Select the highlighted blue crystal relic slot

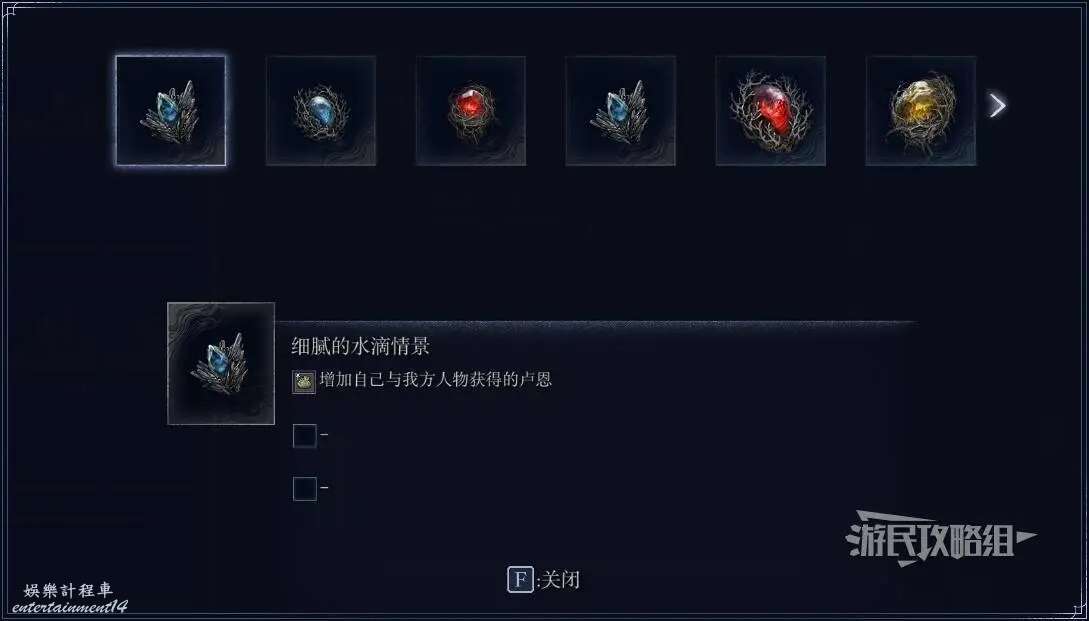click(171, 111)
